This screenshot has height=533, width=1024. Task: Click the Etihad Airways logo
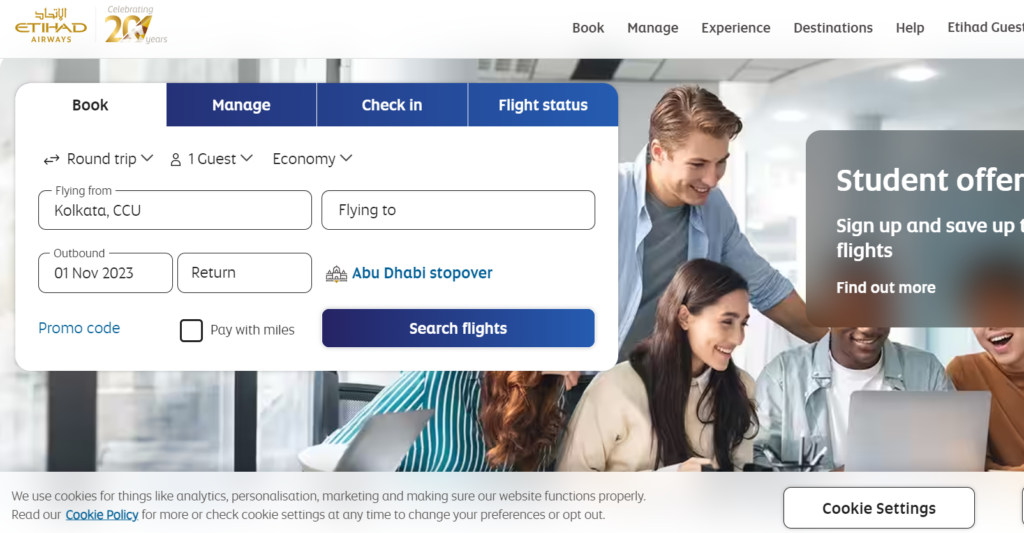pos(51,25)
